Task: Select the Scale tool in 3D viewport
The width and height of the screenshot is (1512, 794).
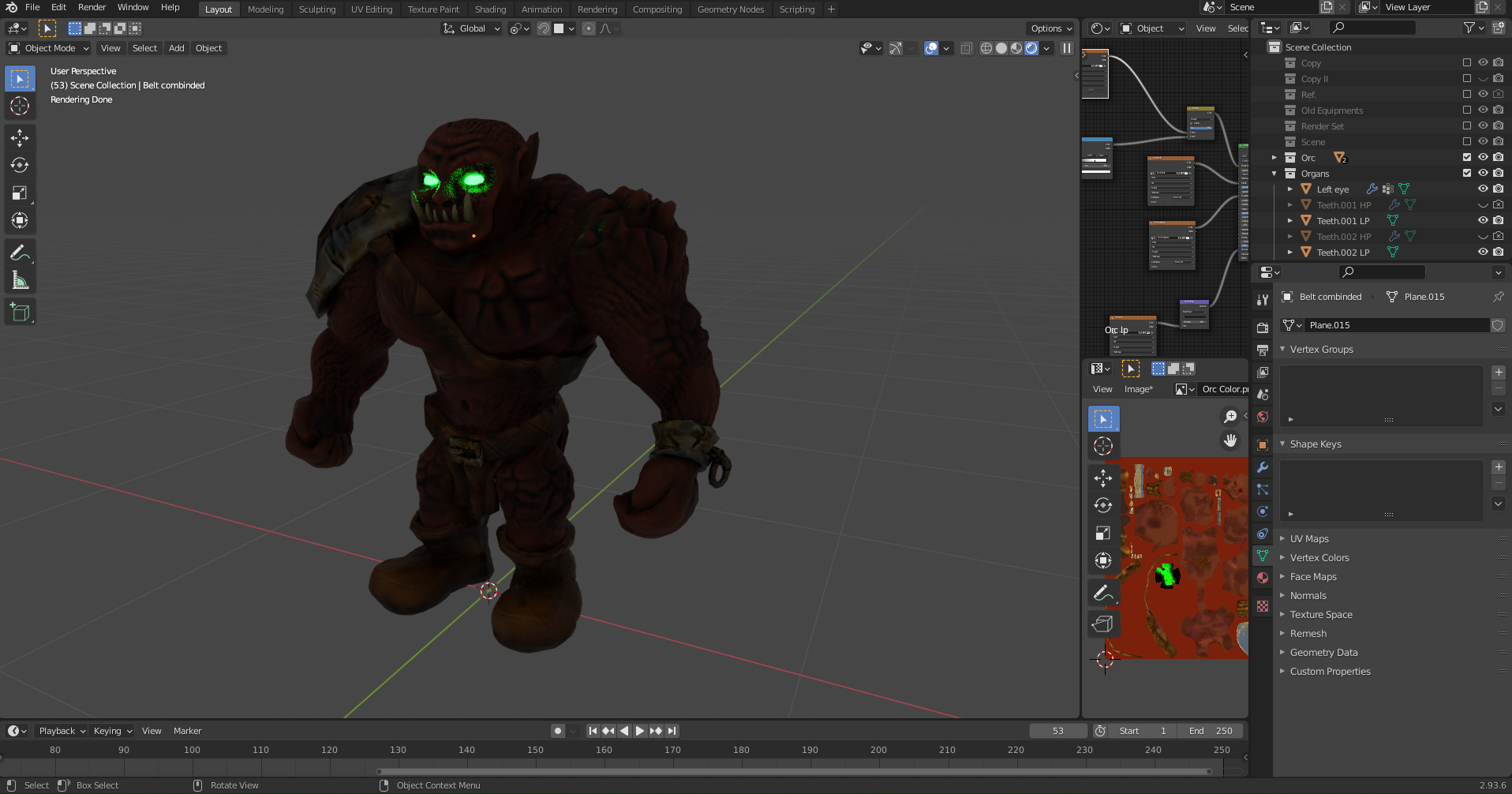Action: 20,193
